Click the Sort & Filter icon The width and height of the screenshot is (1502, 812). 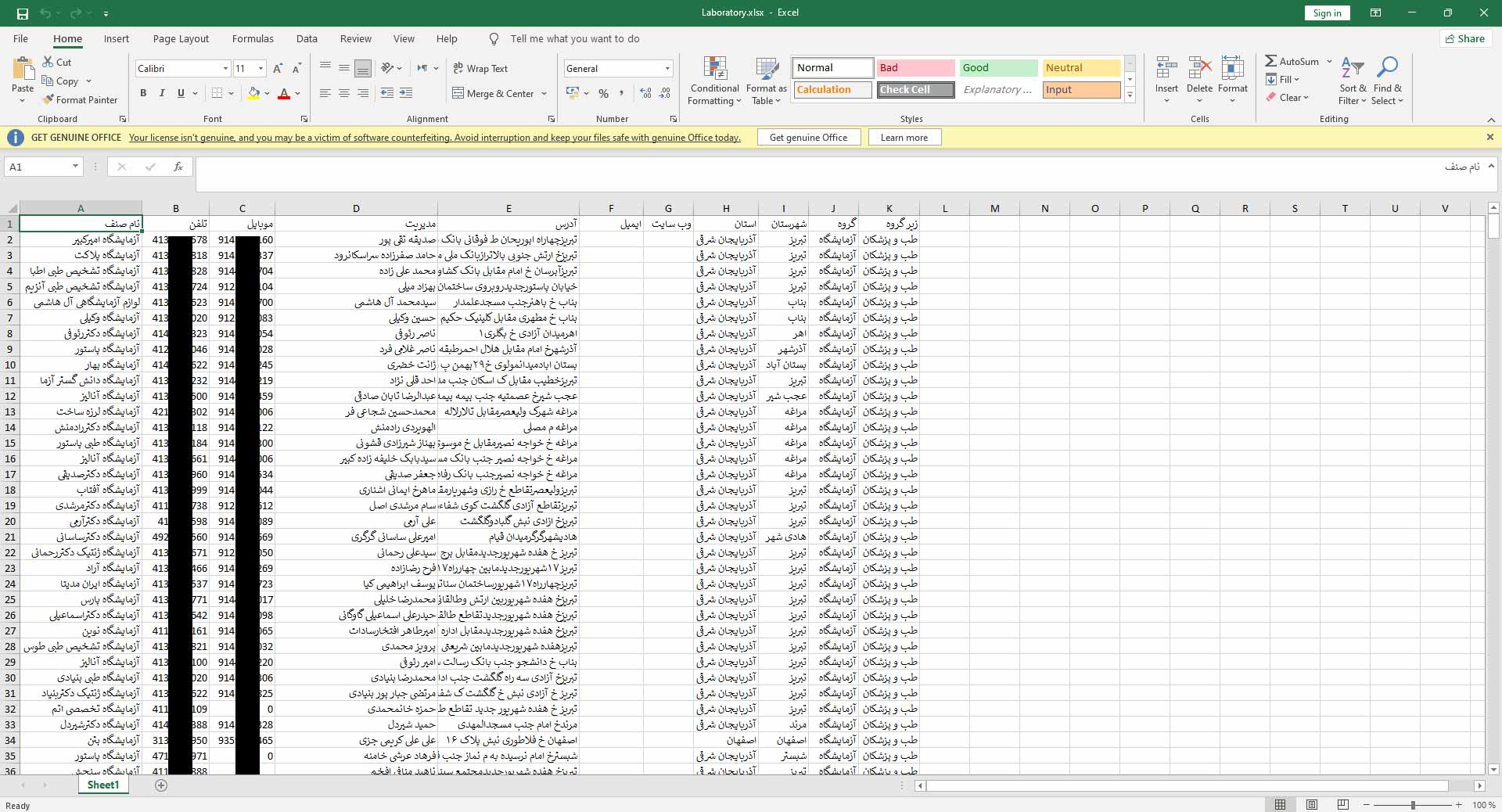[x=1353, y=81]
